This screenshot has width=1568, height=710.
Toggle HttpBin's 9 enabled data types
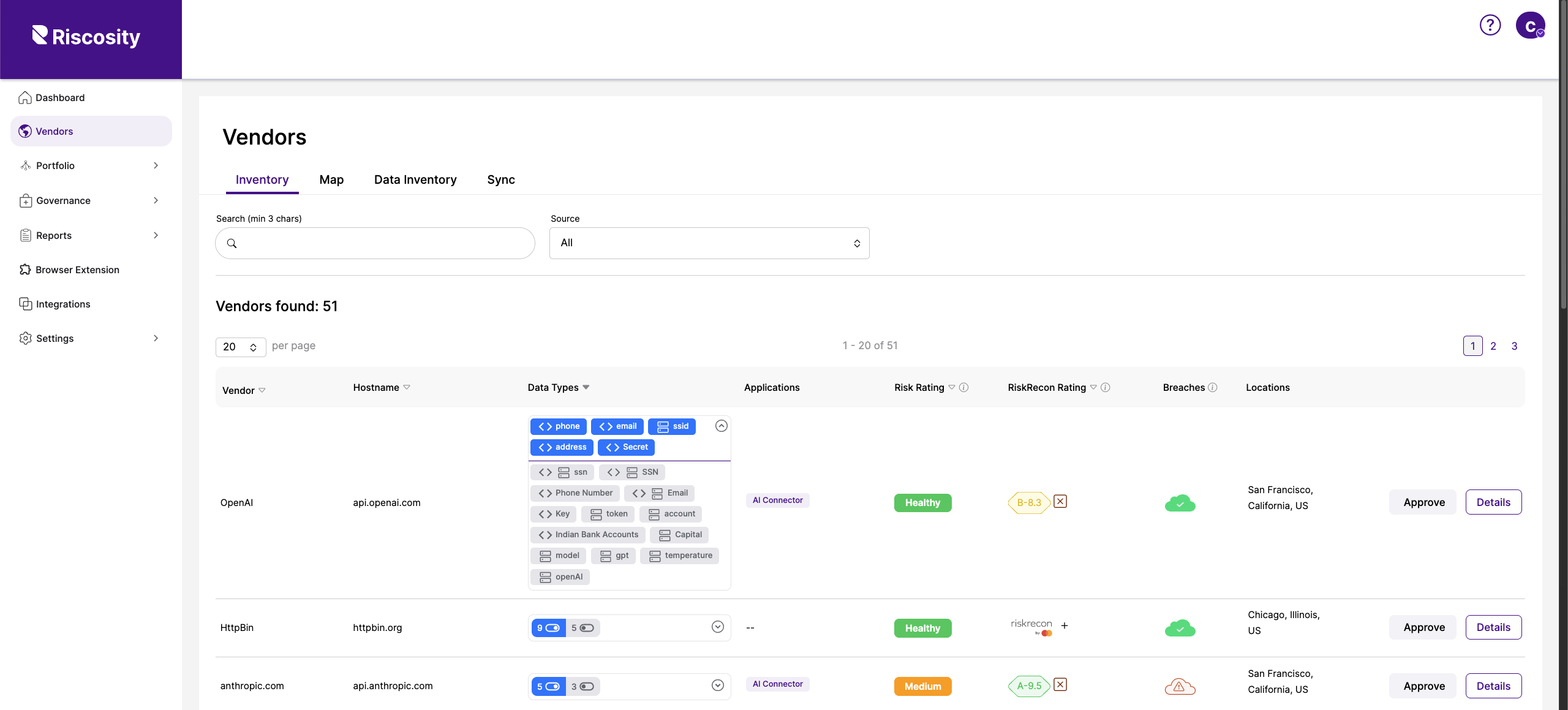[x=548, y=628]
